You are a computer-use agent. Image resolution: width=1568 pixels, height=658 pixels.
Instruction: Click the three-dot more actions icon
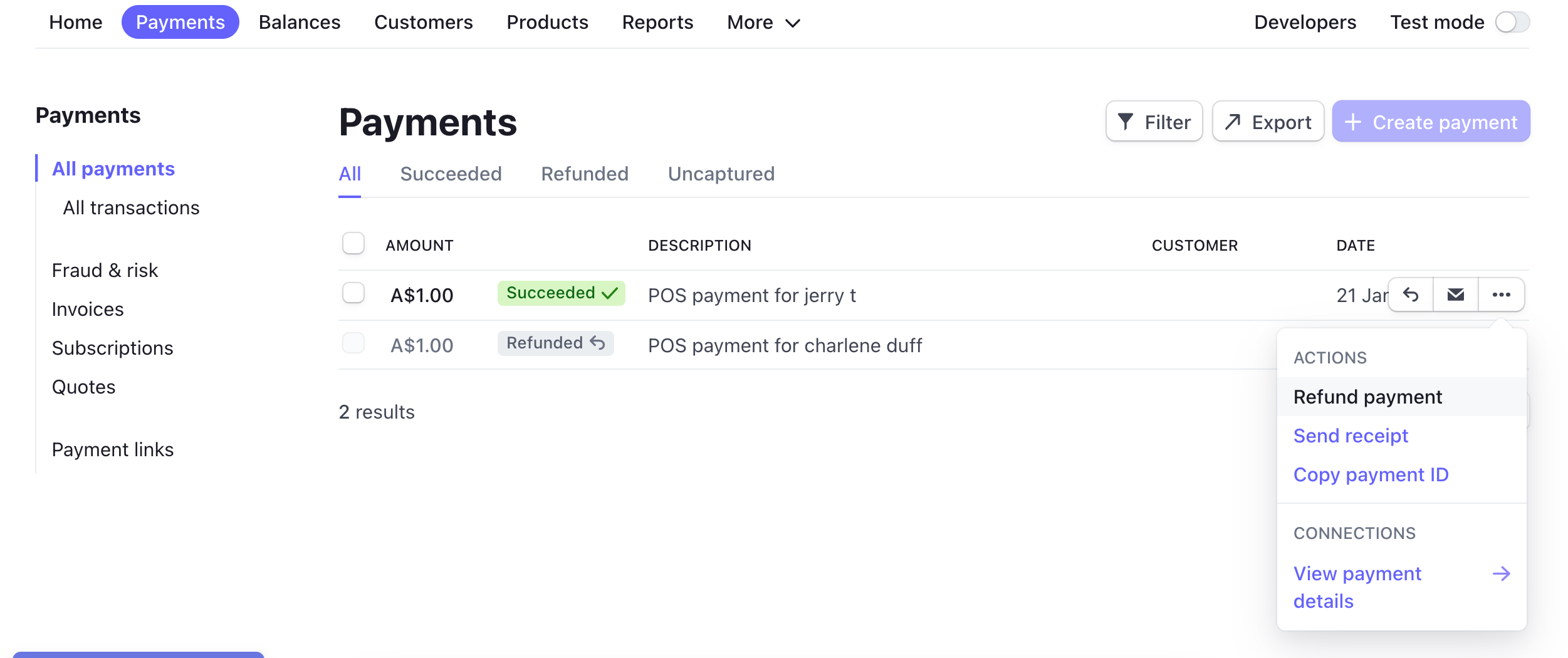1501,295
